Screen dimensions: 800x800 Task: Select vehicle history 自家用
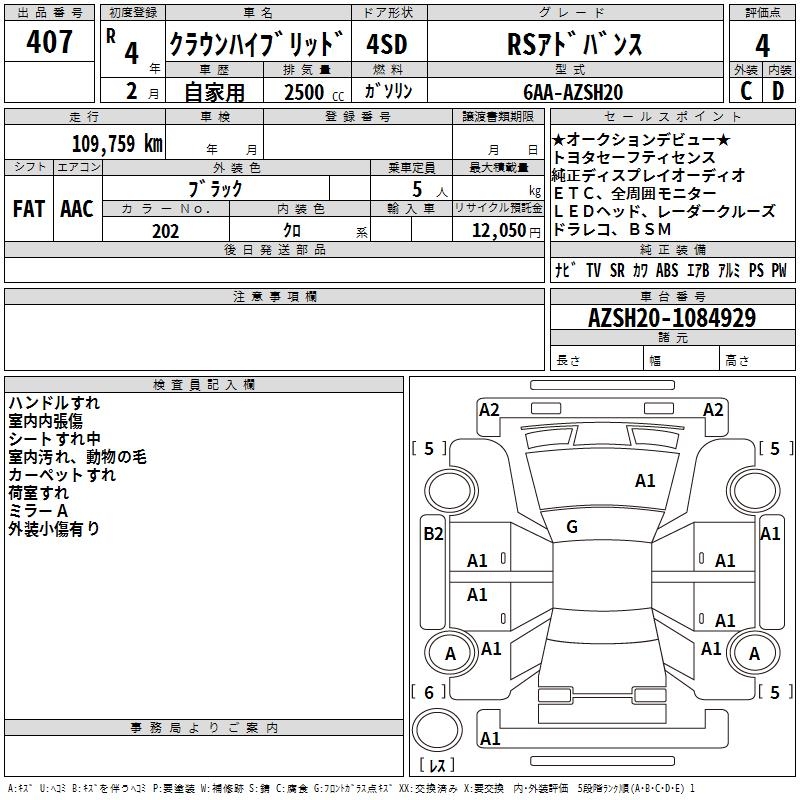click(214, 92)
